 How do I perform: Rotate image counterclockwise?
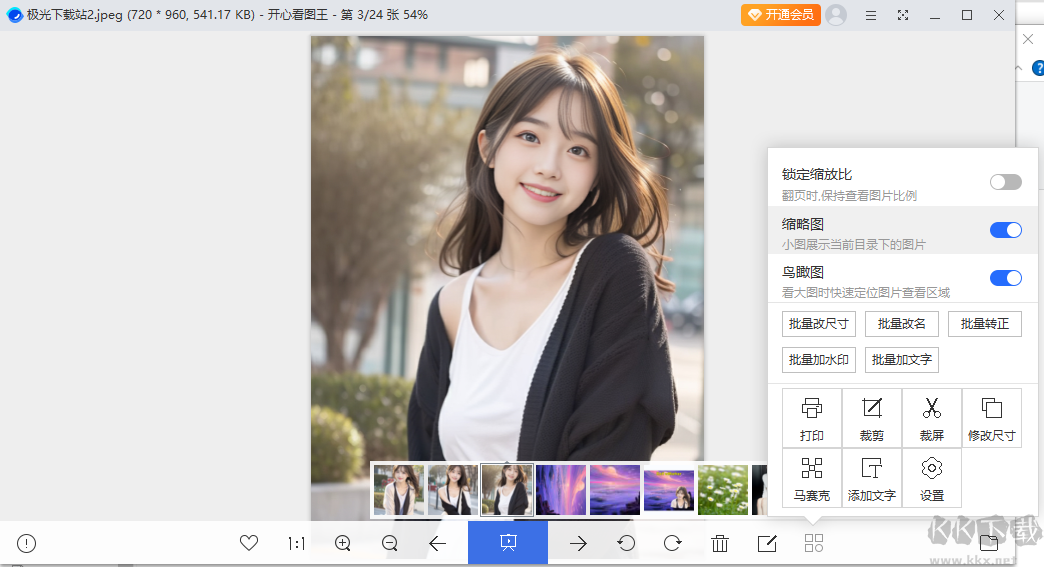(626, 543)
